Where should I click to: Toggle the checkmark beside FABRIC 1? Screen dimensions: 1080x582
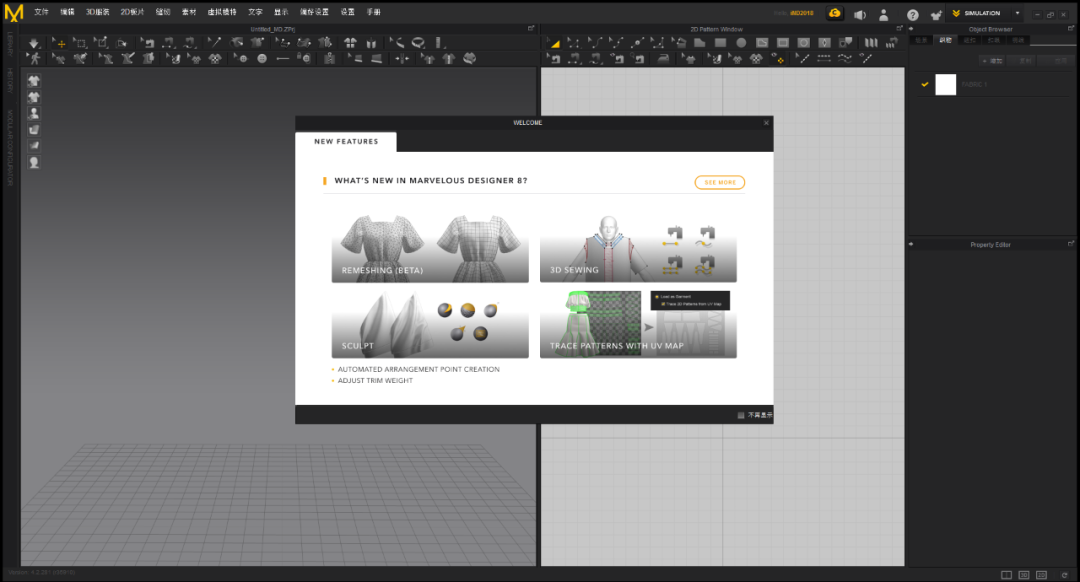coord(925,85)
